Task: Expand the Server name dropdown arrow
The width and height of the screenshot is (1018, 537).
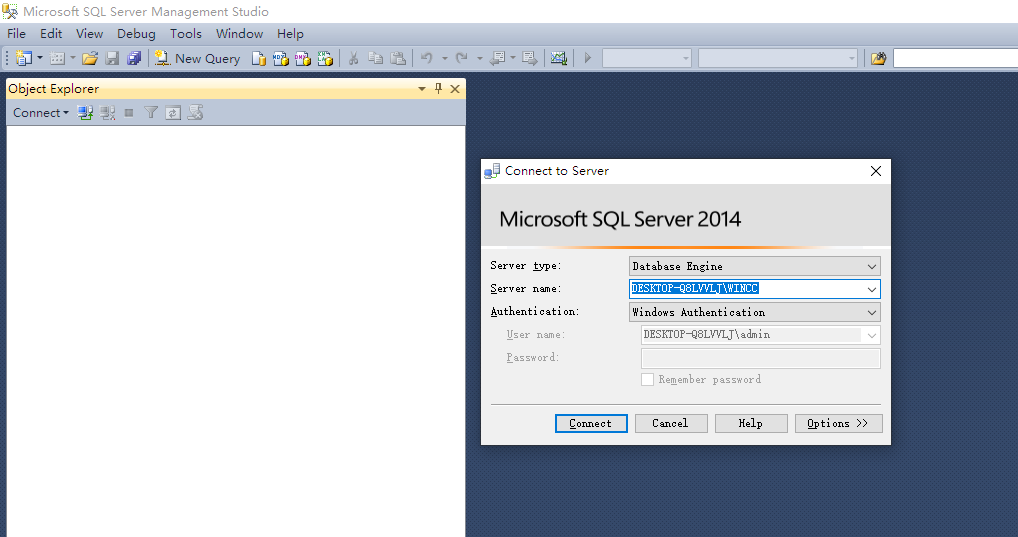Action: click(x=871, y=289)
